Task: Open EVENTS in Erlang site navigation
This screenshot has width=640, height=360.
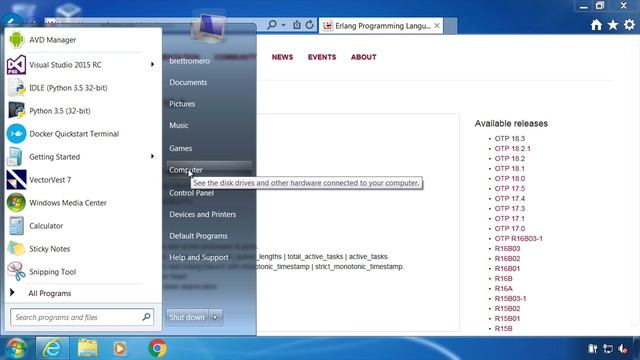Action: click(322, 57)
